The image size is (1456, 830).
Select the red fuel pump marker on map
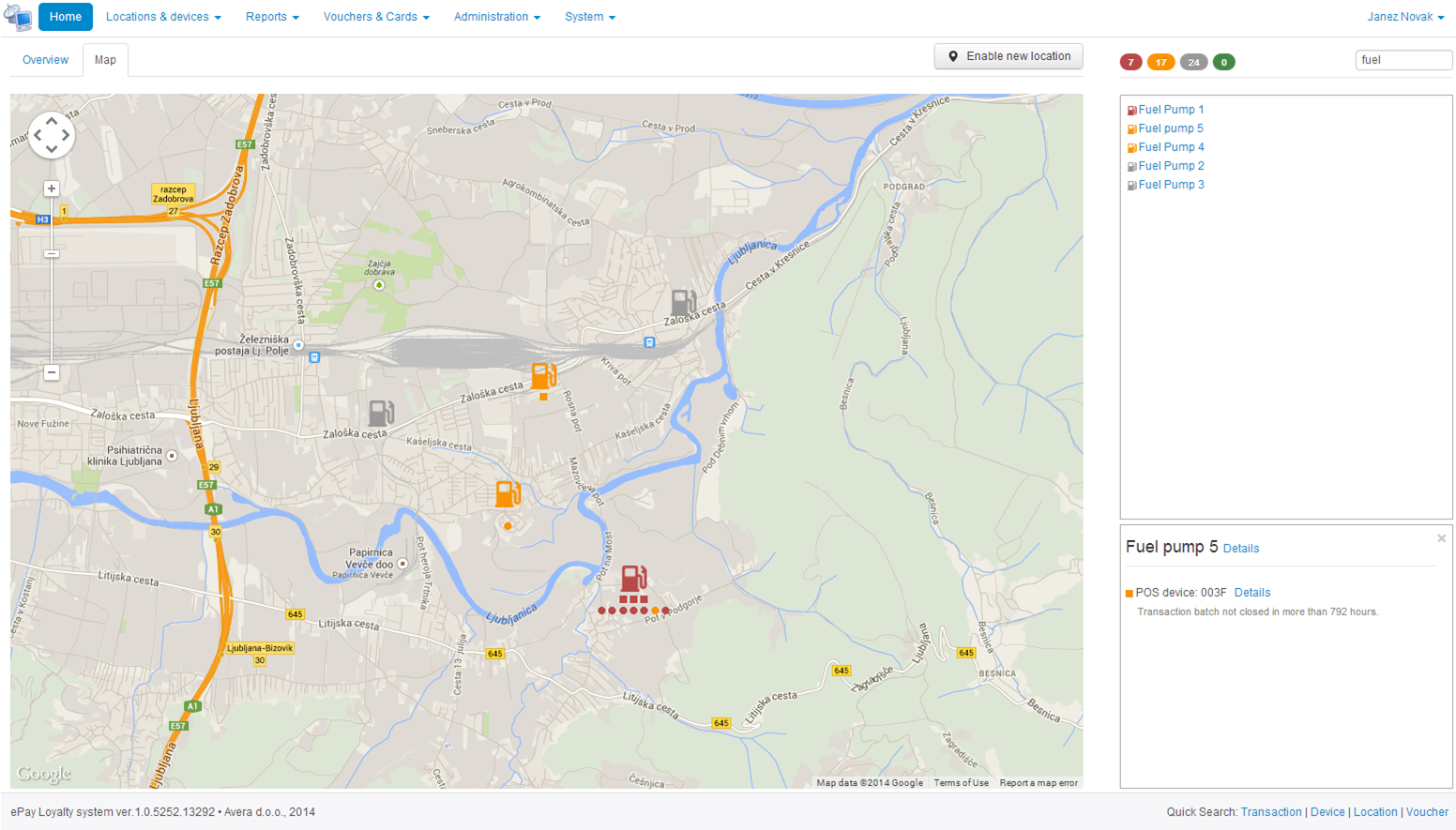pos(634,578)
